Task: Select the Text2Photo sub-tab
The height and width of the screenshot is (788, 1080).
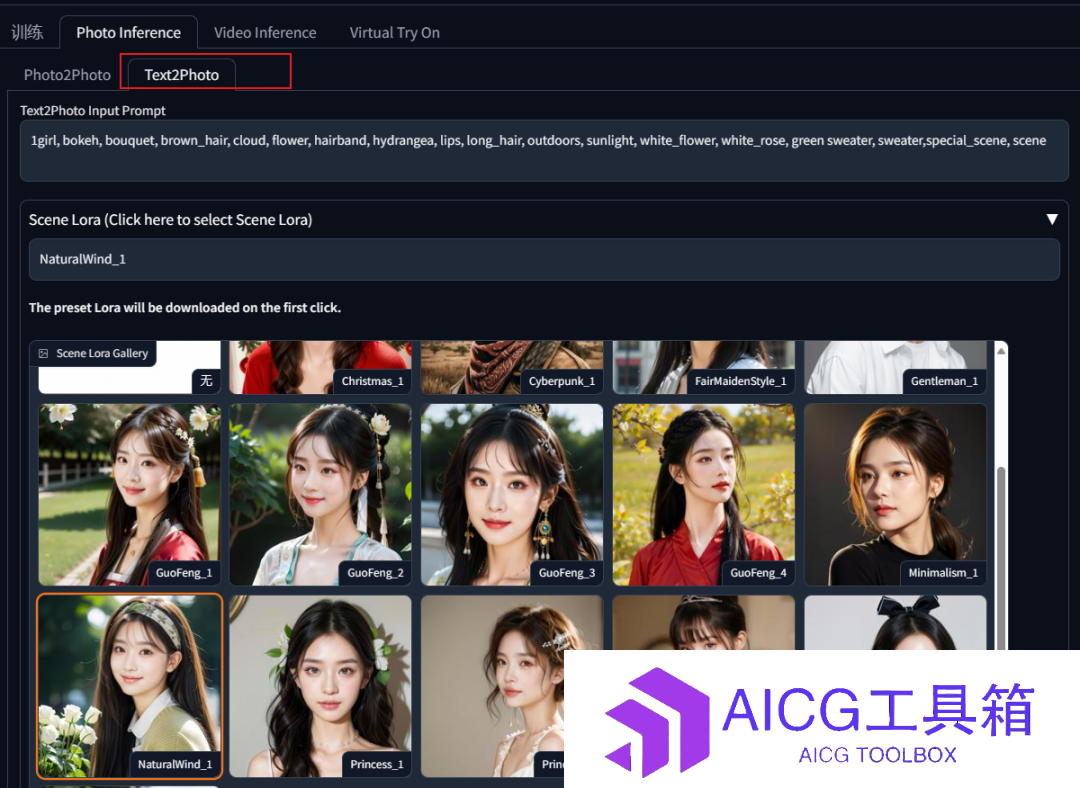Action: pos(182,74)
